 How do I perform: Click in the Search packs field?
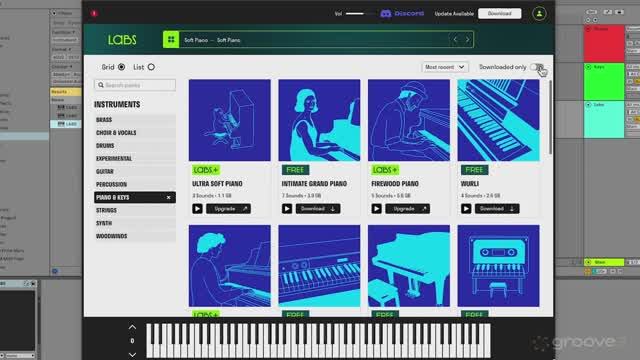coord(135,85)
